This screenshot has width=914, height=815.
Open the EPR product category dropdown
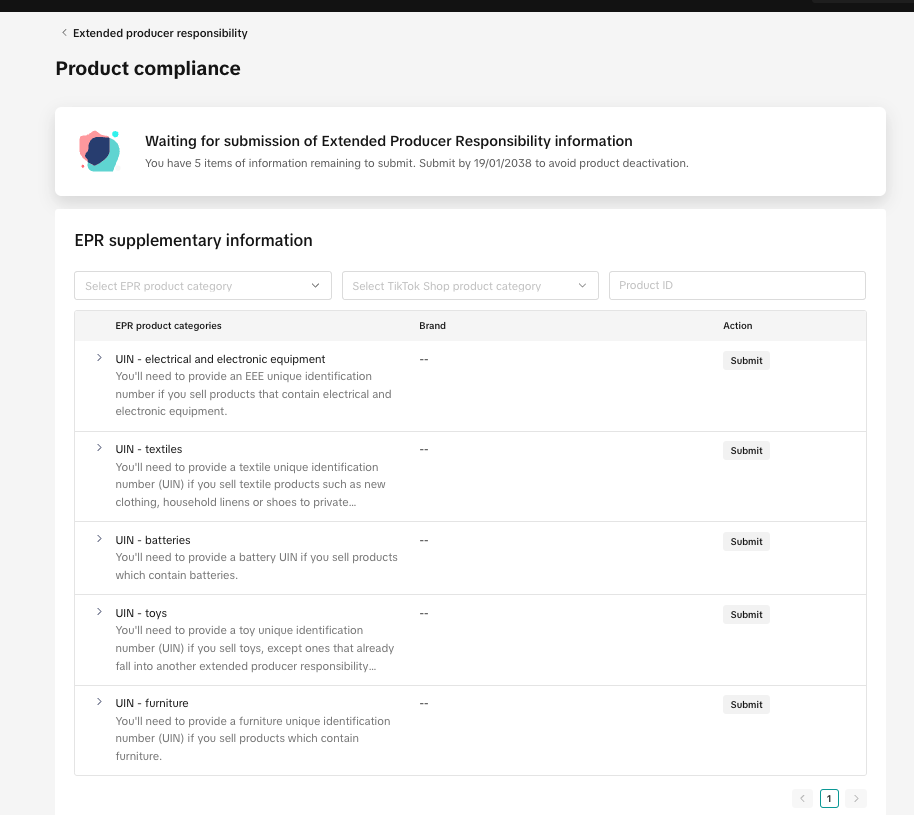[202, 285]
